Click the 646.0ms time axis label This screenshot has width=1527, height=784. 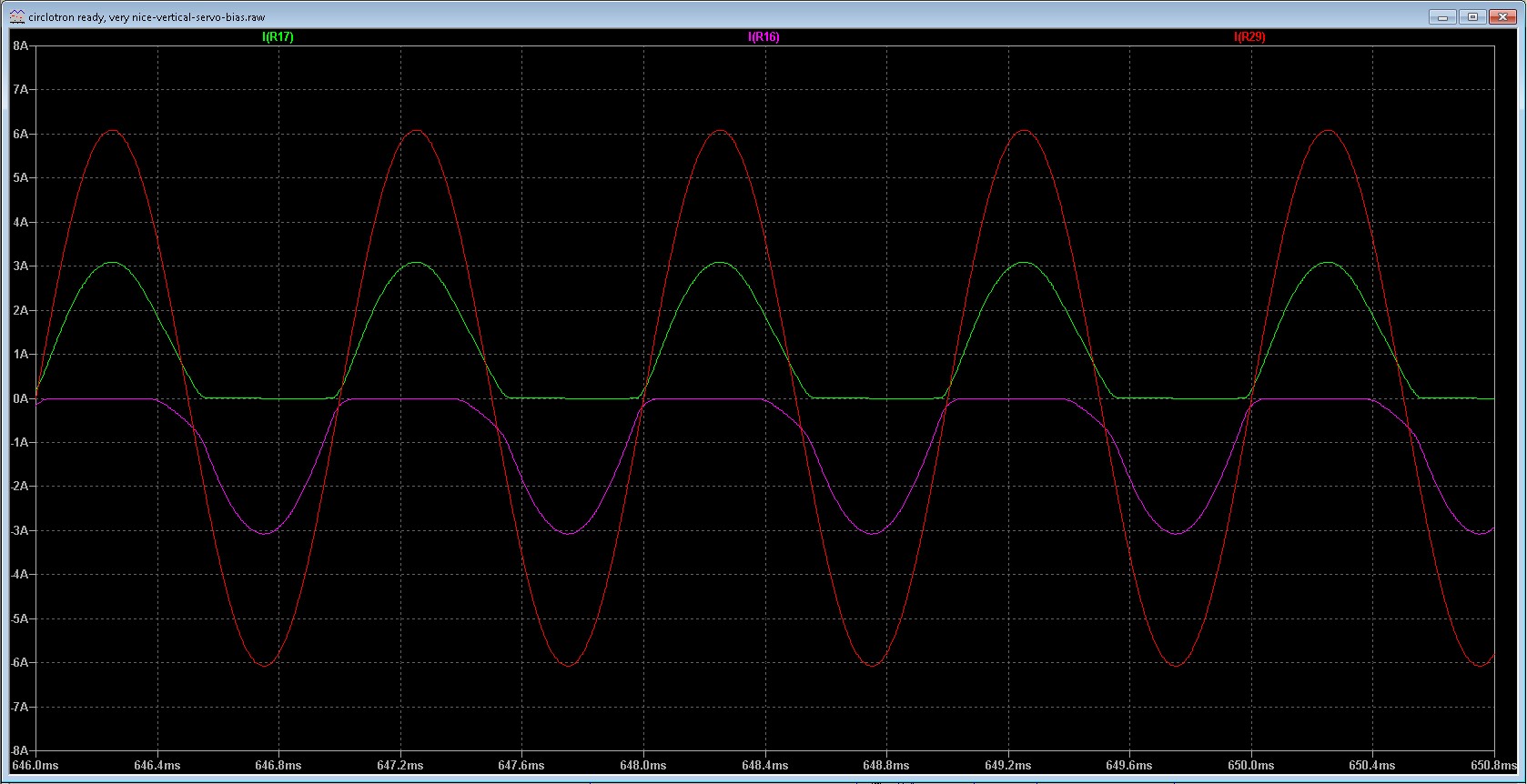tap(35, 766)
